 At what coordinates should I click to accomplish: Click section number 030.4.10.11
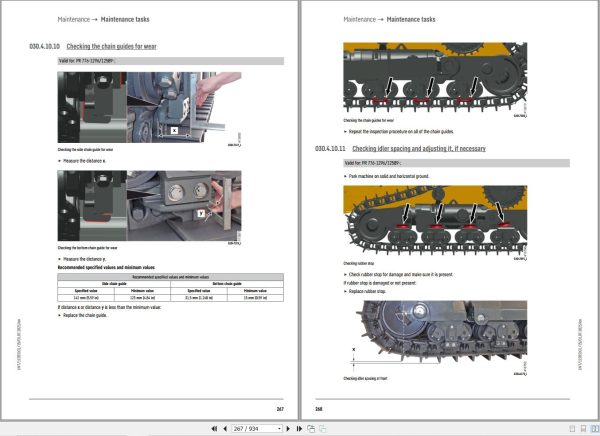330,149
